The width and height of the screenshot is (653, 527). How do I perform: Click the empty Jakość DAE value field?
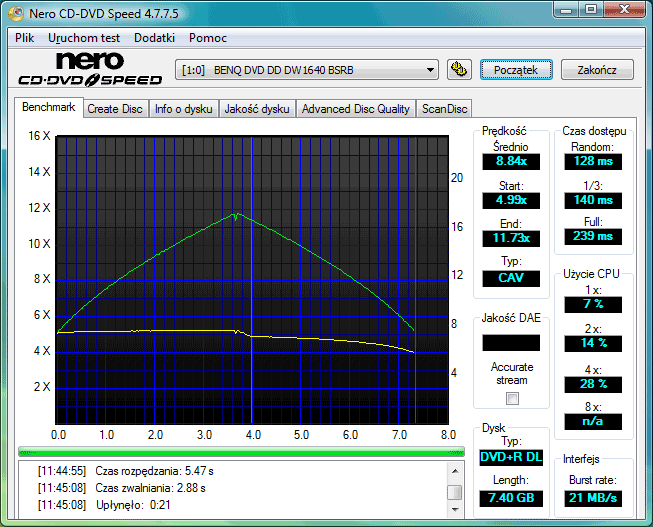(511, 342)
